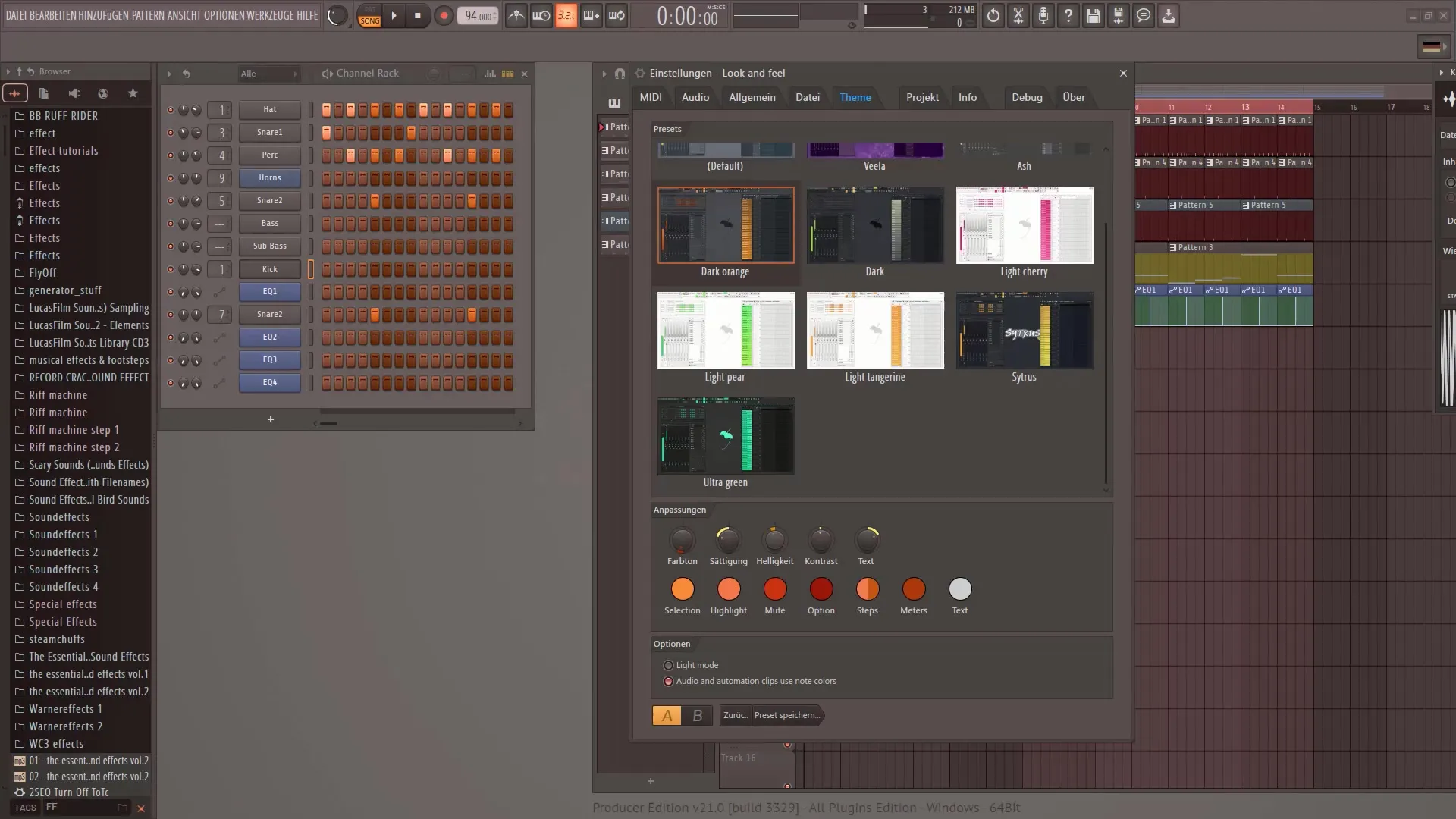Expand the Browser options arrow
1456x819 pixels.
tap(8, 71)
